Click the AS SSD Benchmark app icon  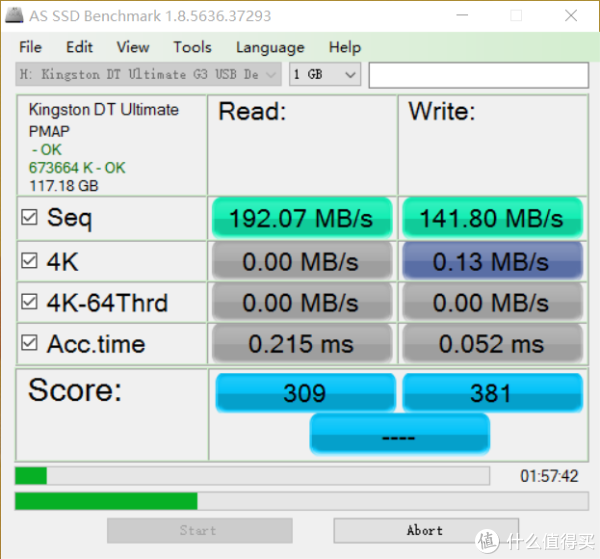point(15,16)
